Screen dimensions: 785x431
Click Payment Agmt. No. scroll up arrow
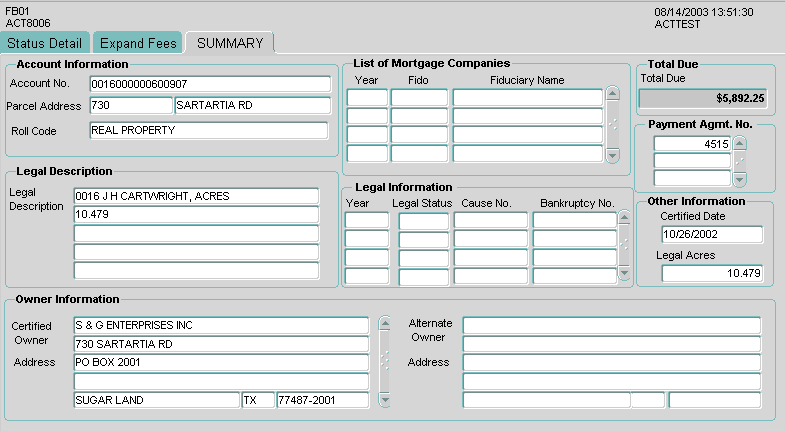pyautogui.click(x=740, y=144)
